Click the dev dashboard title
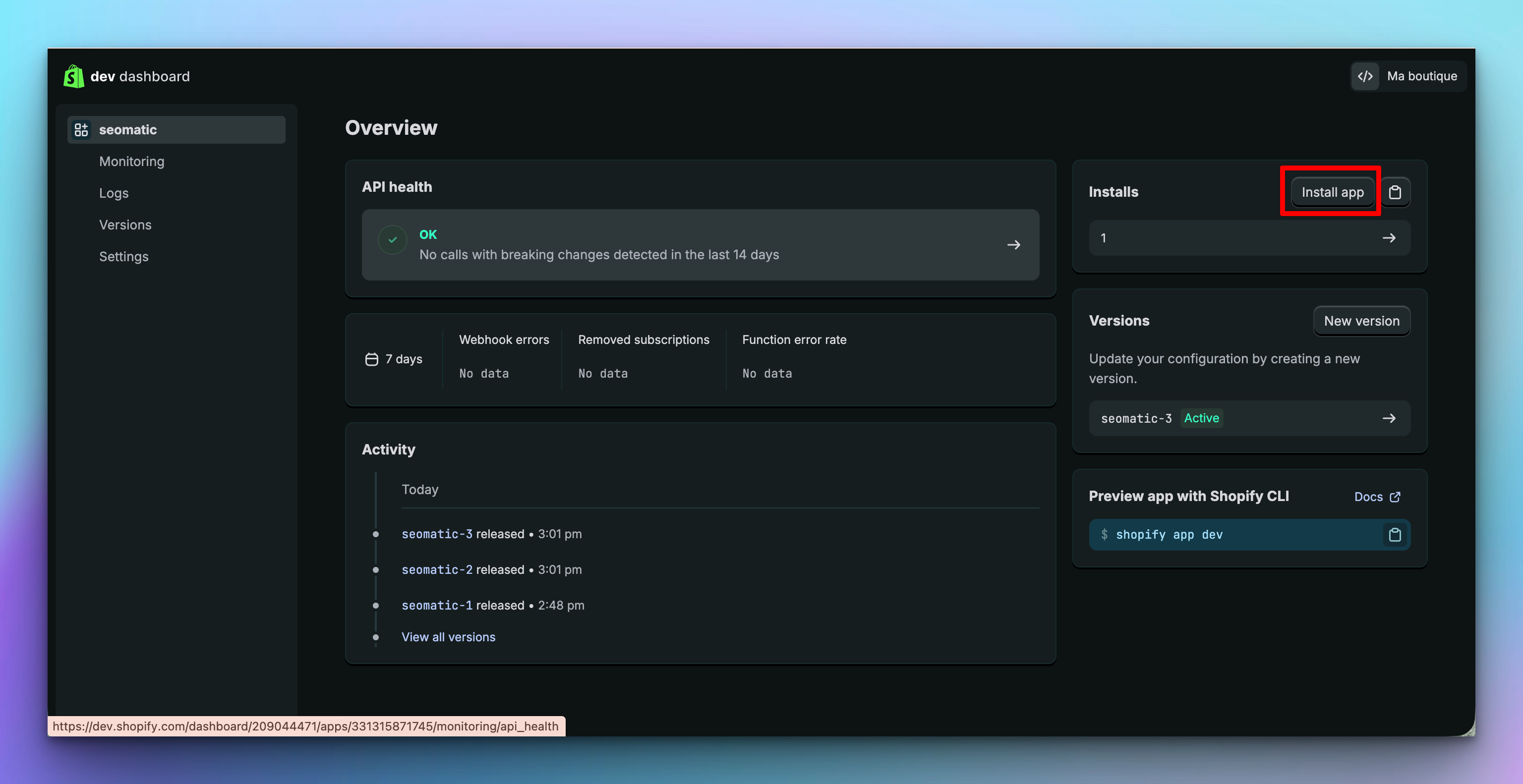 click(x=140, y=76)
